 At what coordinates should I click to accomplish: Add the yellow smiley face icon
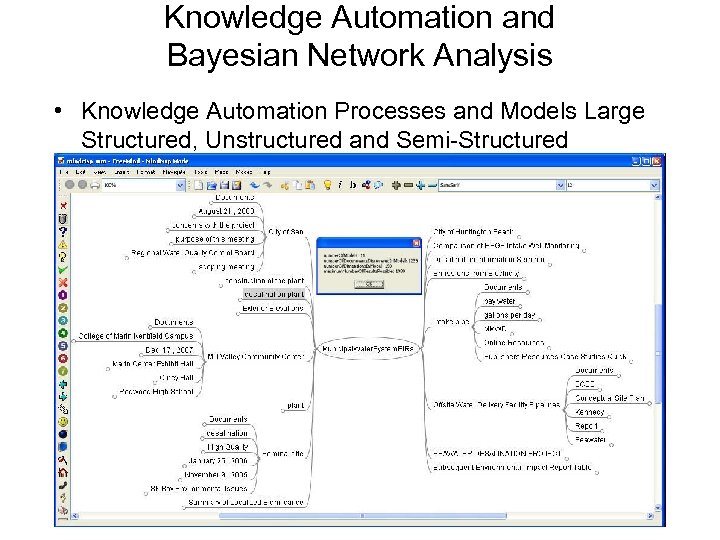63,422
